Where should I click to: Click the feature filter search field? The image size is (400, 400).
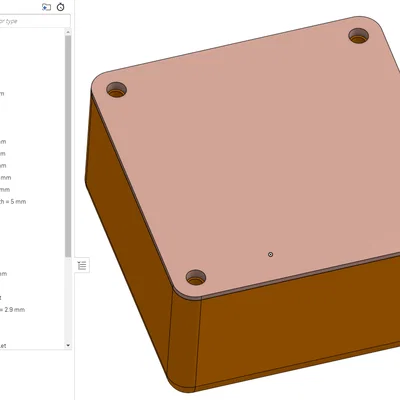click(35, 21)
